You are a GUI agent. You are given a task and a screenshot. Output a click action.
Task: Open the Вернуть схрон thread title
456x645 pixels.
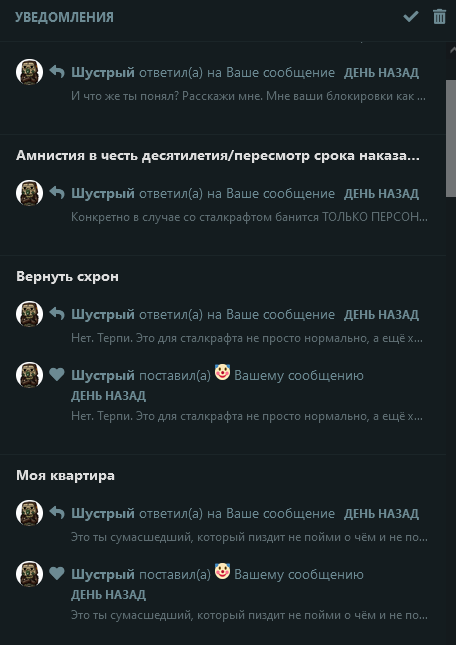pyautogui.click(x=67, y=277)
